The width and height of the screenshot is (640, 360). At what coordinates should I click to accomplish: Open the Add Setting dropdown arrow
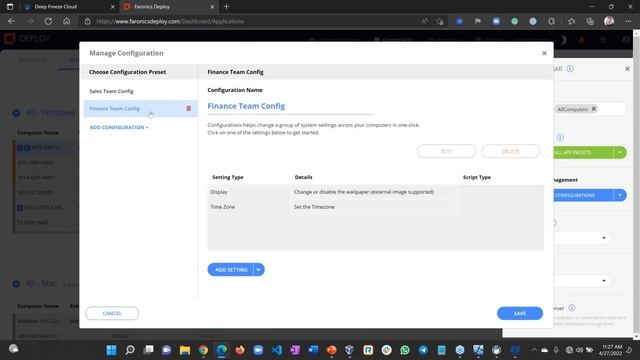(x=259, y=269)
